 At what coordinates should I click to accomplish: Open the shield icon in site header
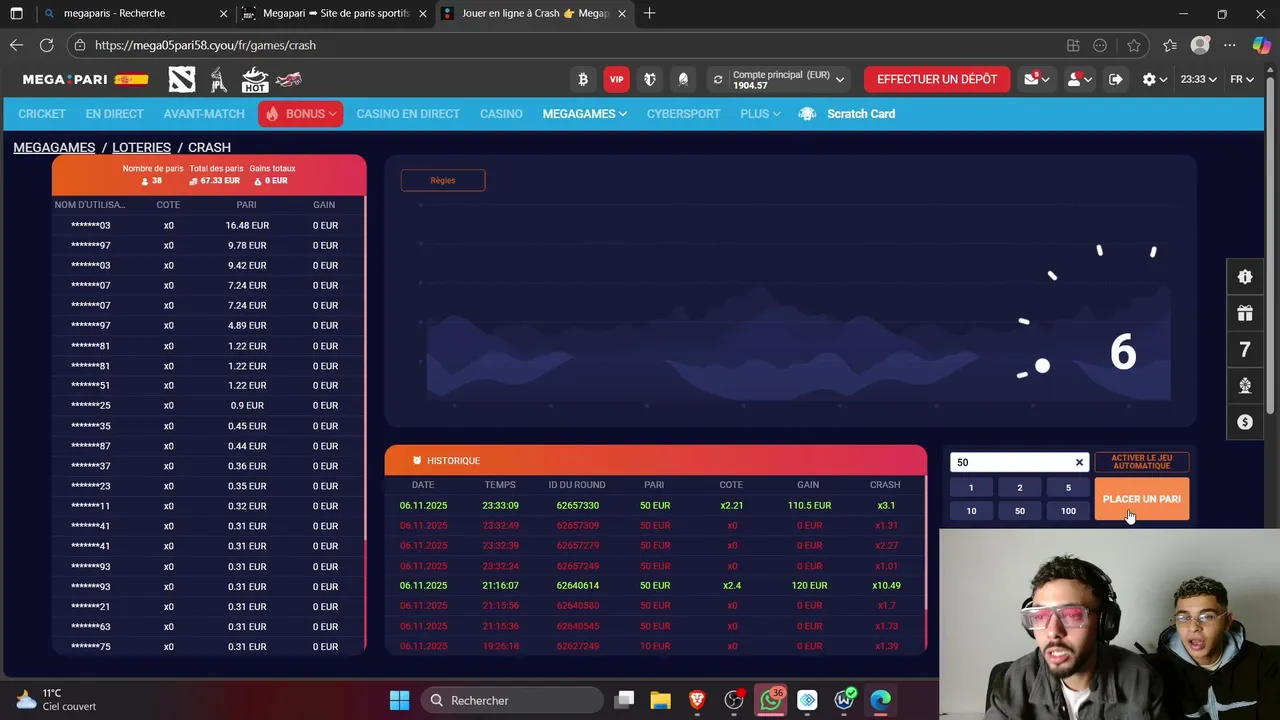click(649, 79)
